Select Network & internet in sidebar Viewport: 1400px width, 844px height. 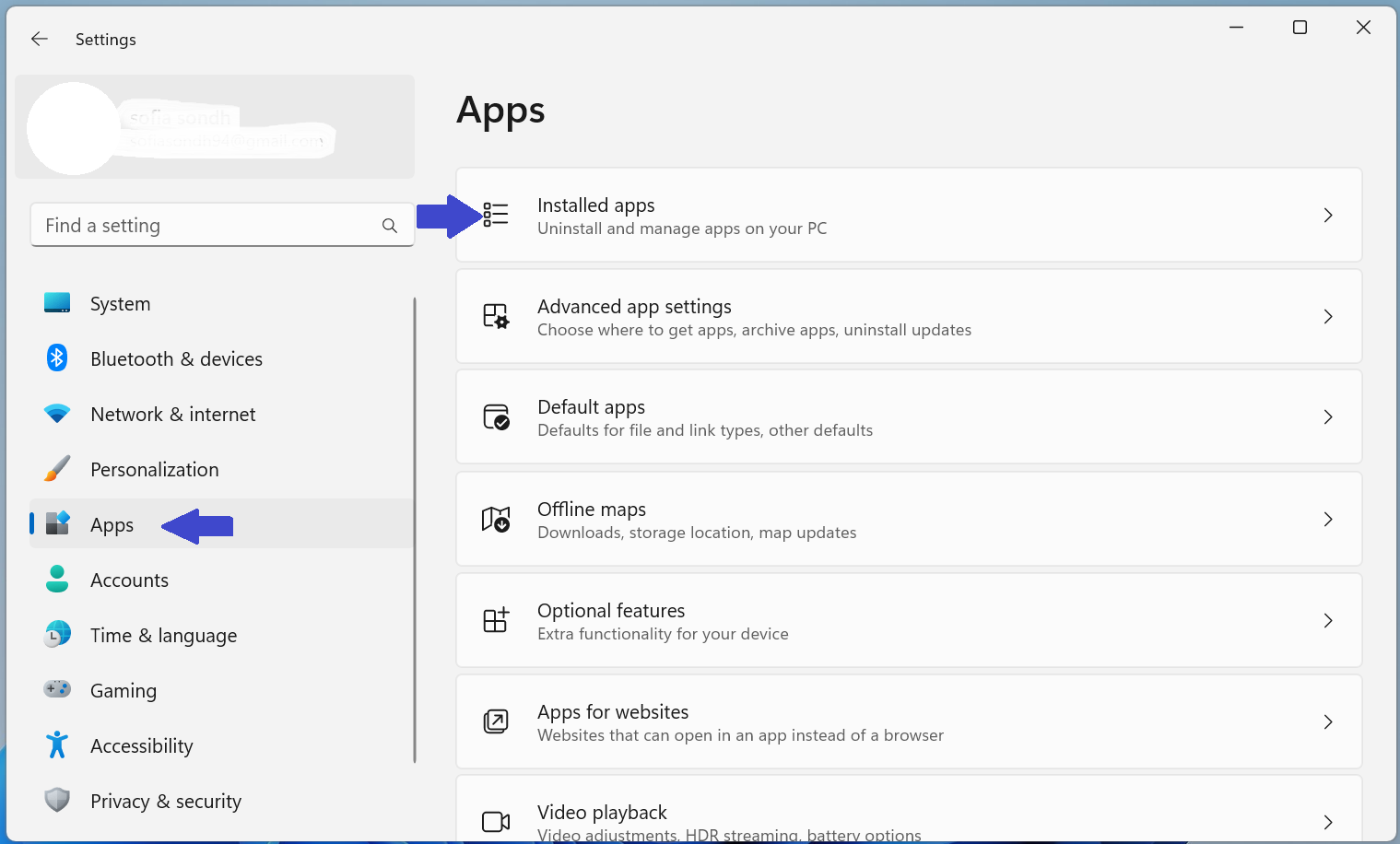pyautogui.click(x=172, y=415)
